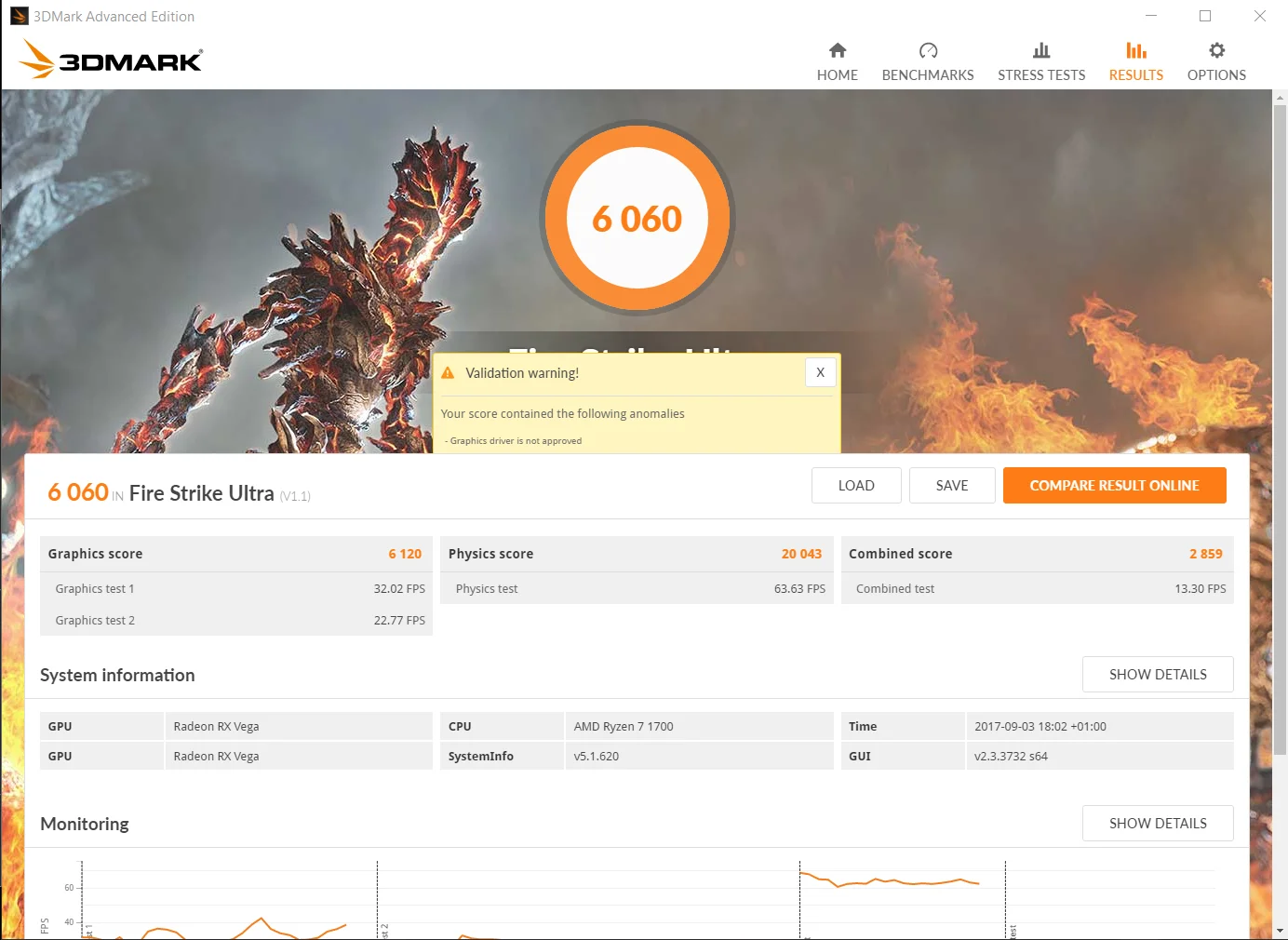Click COMPARE RESULT ONLINE
Viewport: 1288px width, 940px height.
click(x=1114, y=485)
